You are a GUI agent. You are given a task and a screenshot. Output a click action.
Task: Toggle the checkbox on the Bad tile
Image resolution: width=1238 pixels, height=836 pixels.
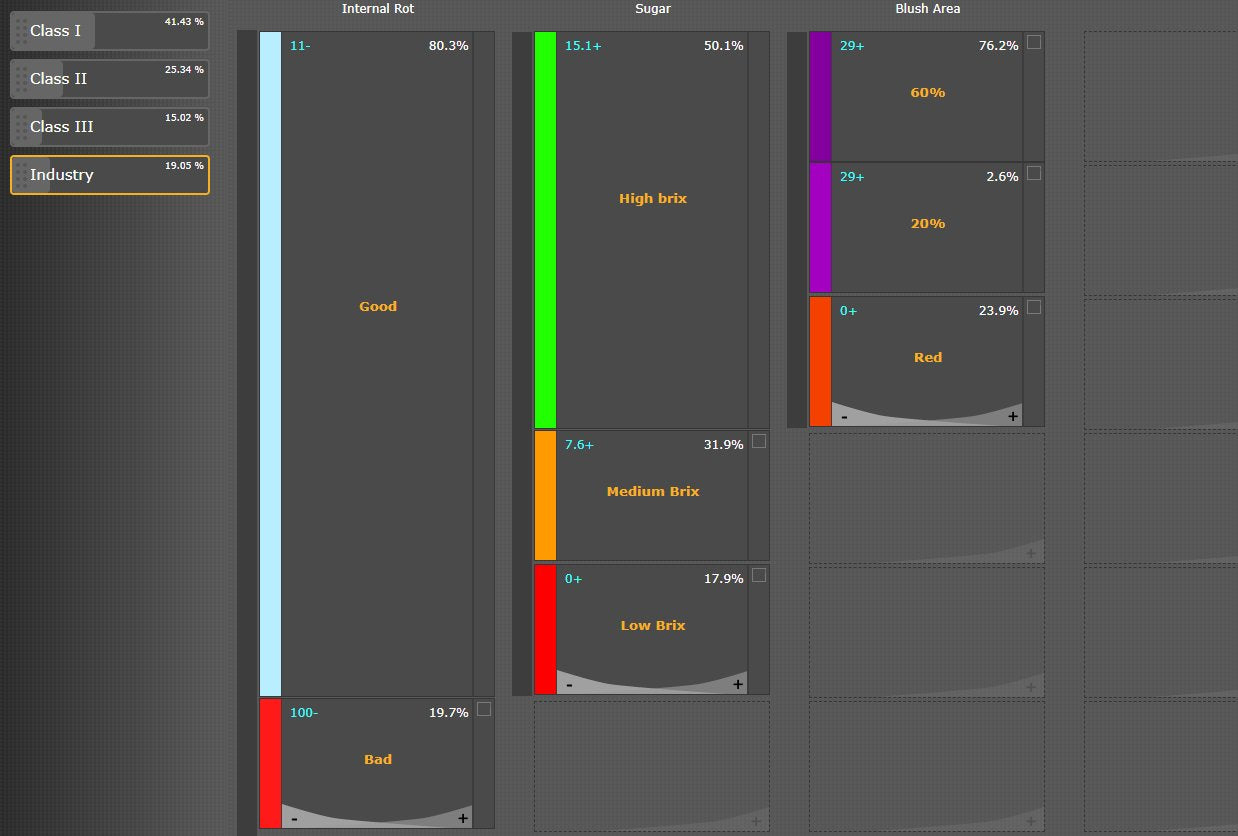484,709
